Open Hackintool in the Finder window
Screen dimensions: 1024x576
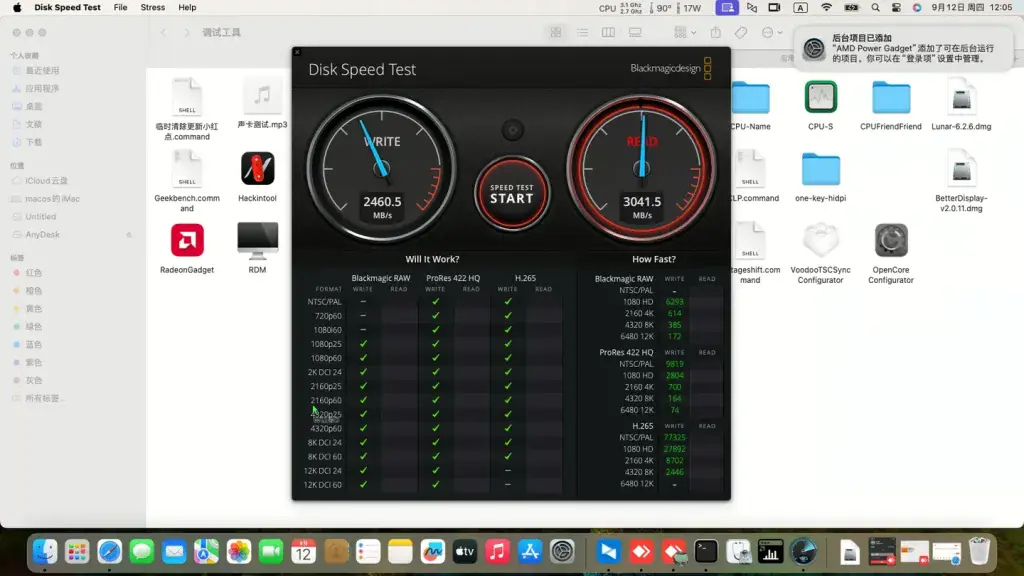coord(257,168)
